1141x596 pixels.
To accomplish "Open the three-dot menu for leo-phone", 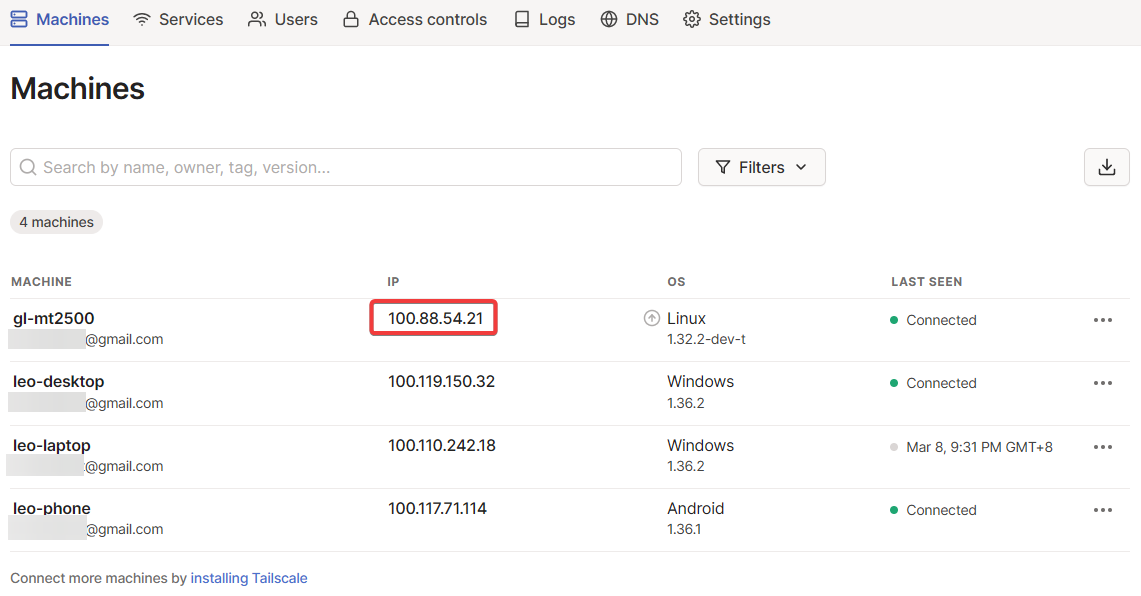I will pyautogui.click(x=1102, y=510).
